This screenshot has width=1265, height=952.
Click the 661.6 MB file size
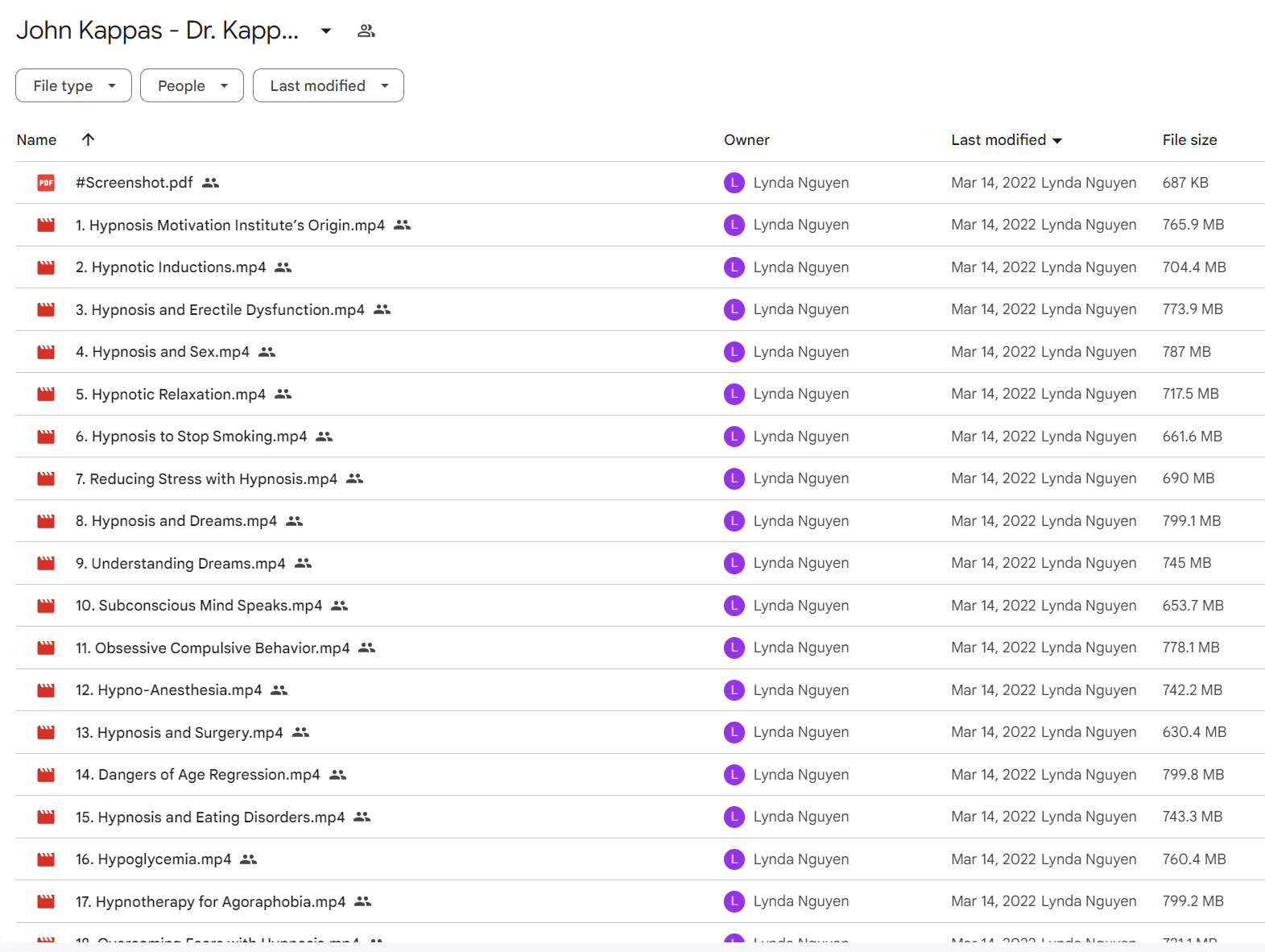coord(1192,437)
